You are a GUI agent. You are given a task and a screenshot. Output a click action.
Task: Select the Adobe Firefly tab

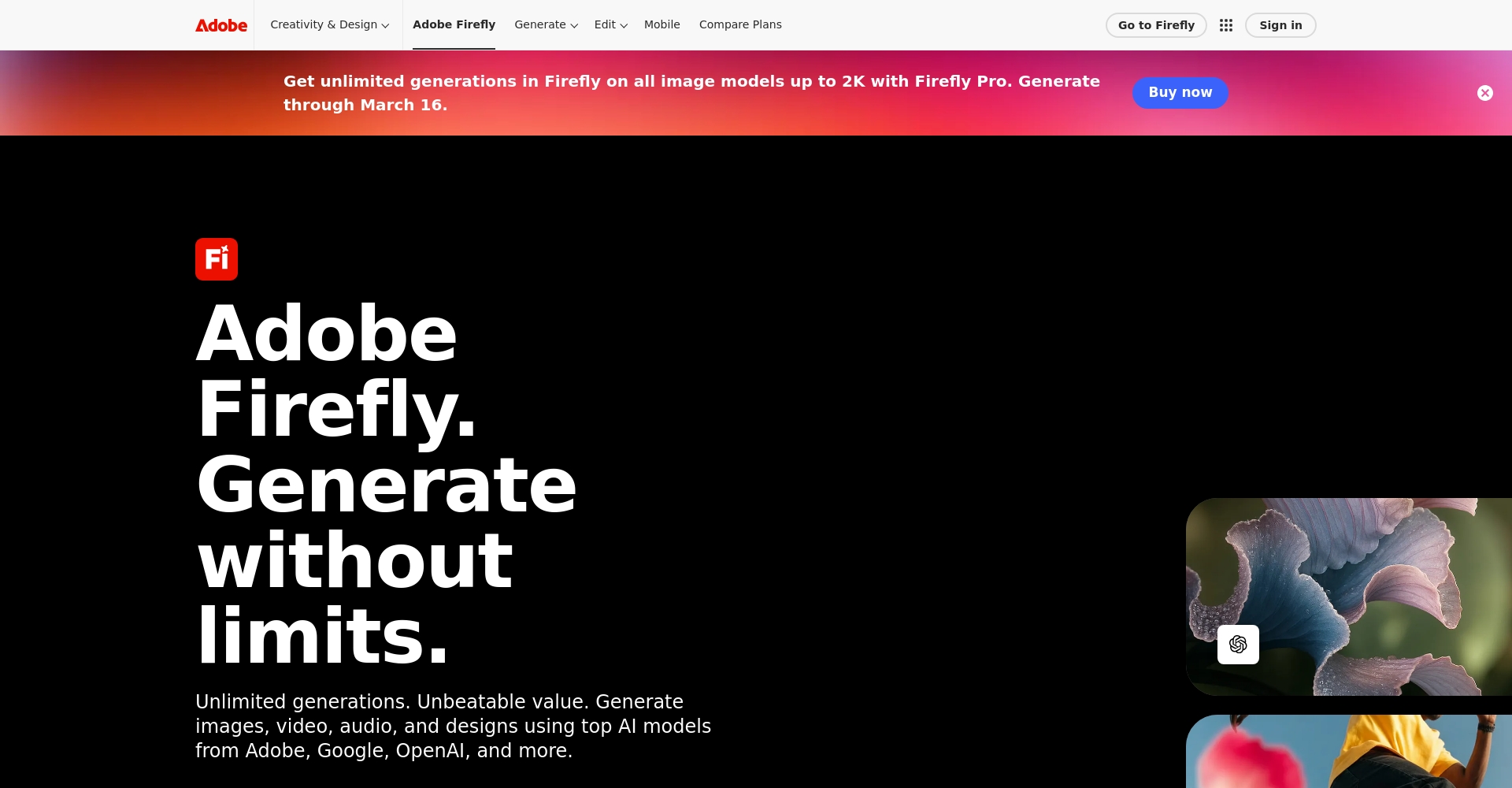point(454,24)
